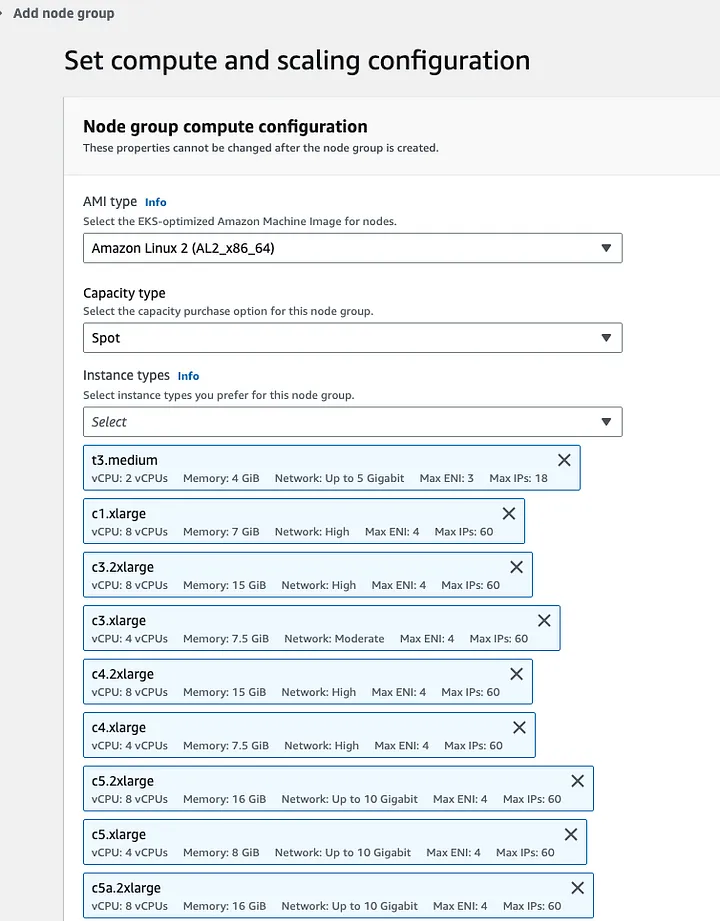Click 'Memory: 7 GiB' on c1.xlarge
The width and height of the screenshot is (720, 921).
click(x=221, y=532)
